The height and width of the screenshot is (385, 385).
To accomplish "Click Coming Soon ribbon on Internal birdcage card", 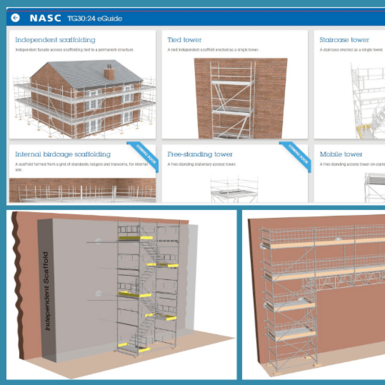I will click(x=143, y=156).
